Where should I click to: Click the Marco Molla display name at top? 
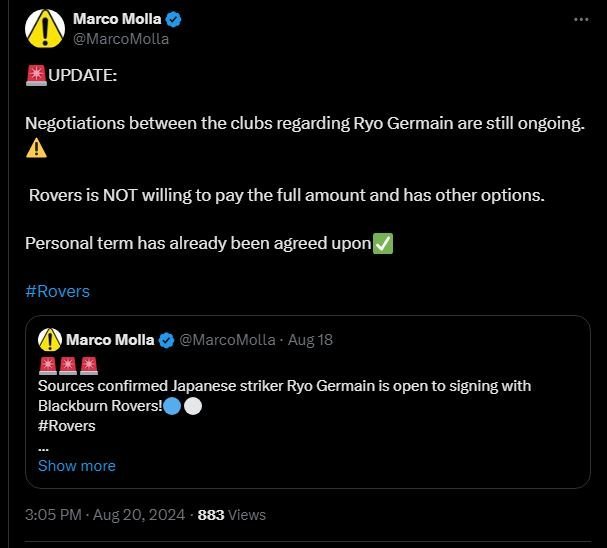click(116, 20)
